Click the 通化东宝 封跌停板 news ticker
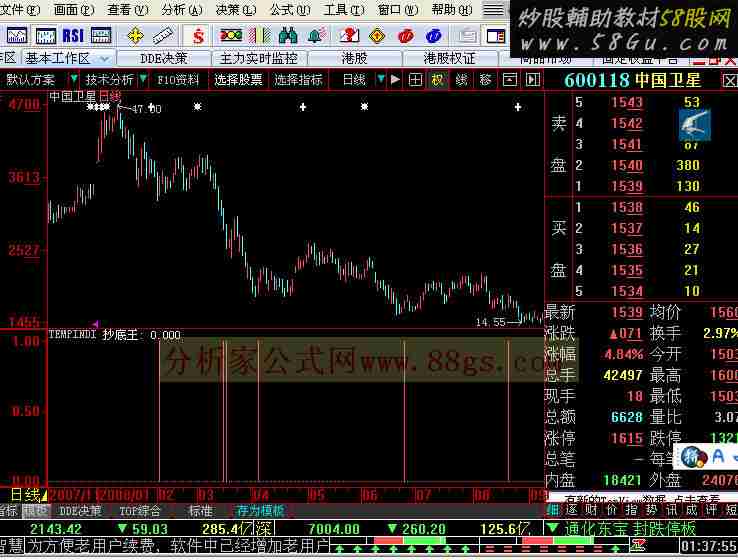This screenshot has height=560, width=738. coord(630,529)
